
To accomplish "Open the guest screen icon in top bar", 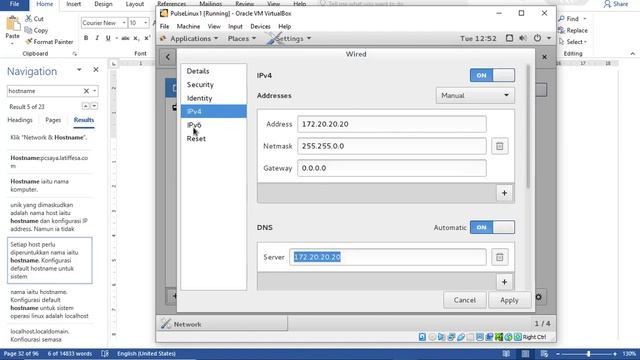I will click(x=509, y=38).
